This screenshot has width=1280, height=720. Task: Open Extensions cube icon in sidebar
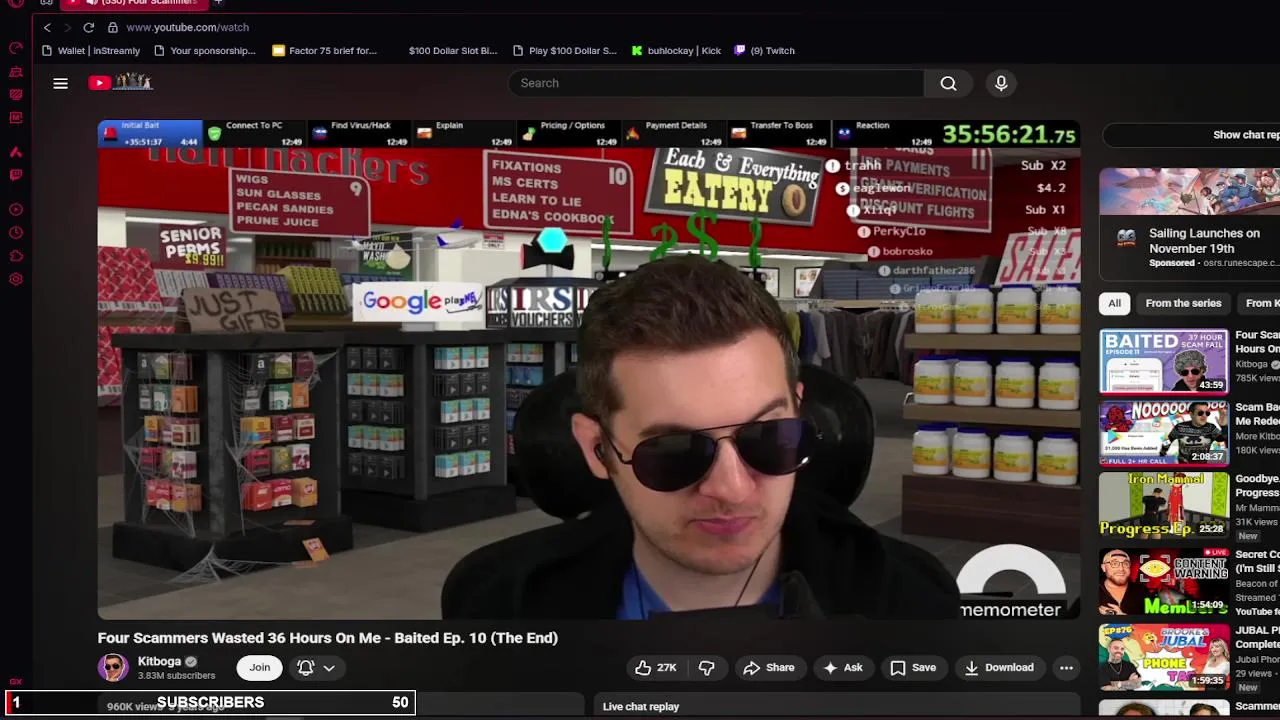(16, 256)
